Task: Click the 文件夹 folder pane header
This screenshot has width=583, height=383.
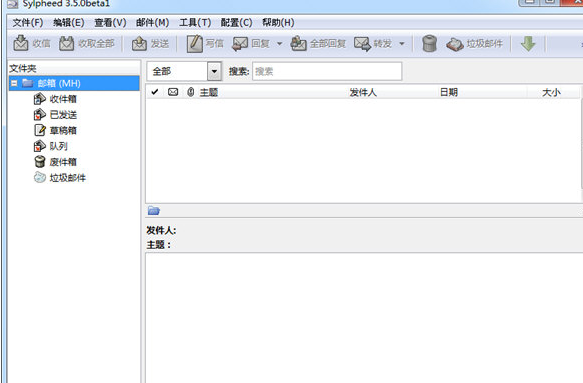Action: [74, 68]
